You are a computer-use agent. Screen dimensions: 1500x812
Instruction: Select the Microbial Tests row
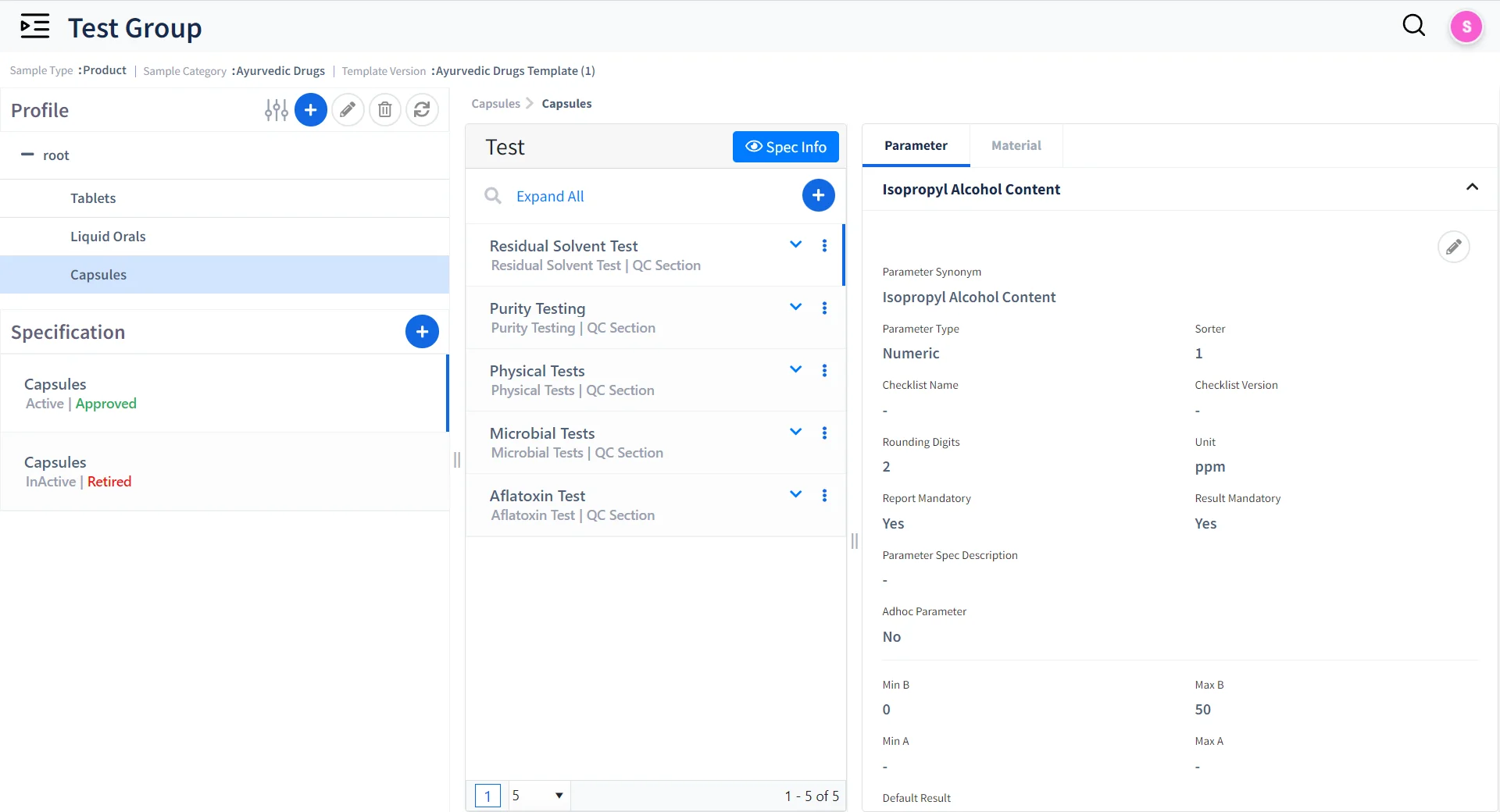(655, 443)
